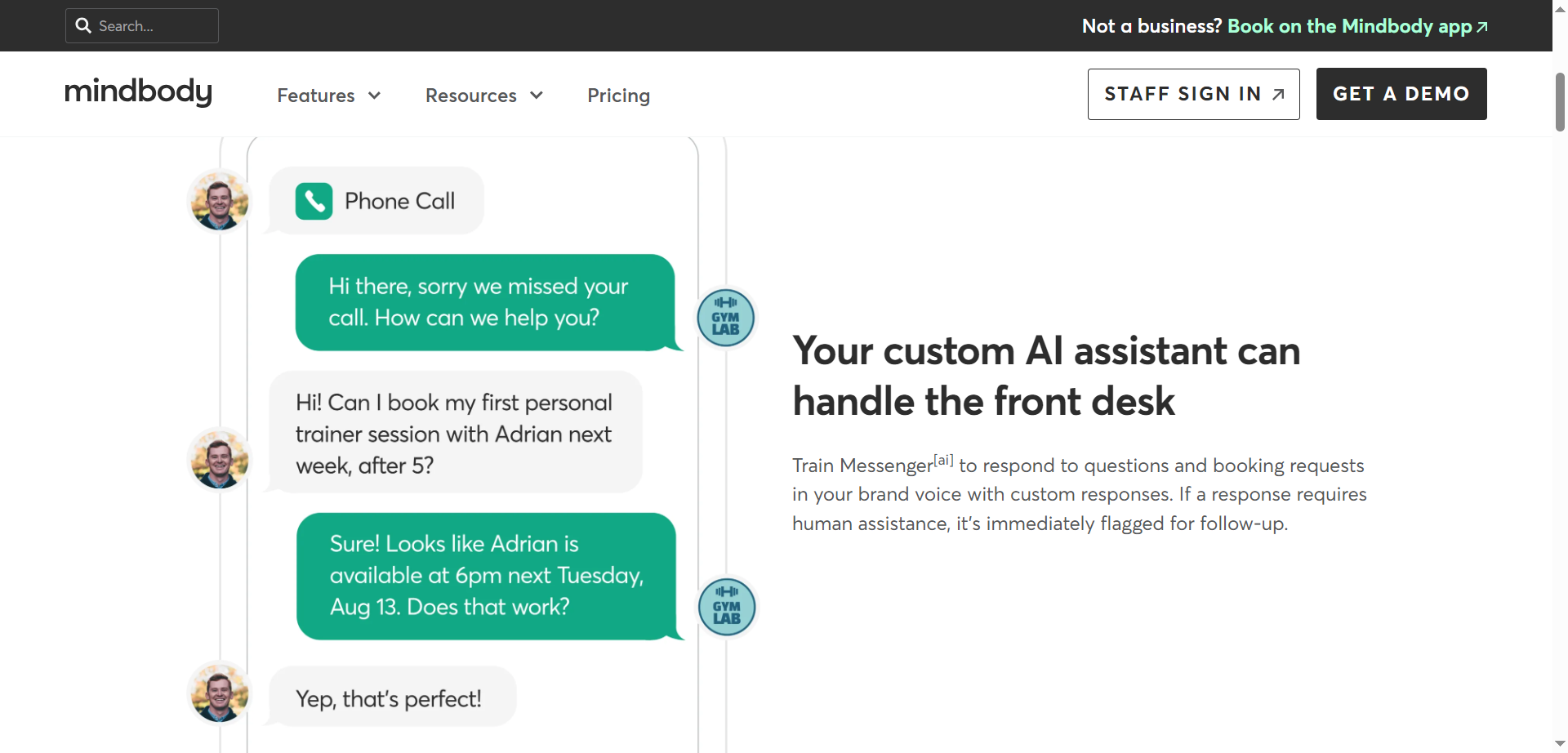
Task: Click the STAFF SIGN IN button
Action: click(1193, 94)
